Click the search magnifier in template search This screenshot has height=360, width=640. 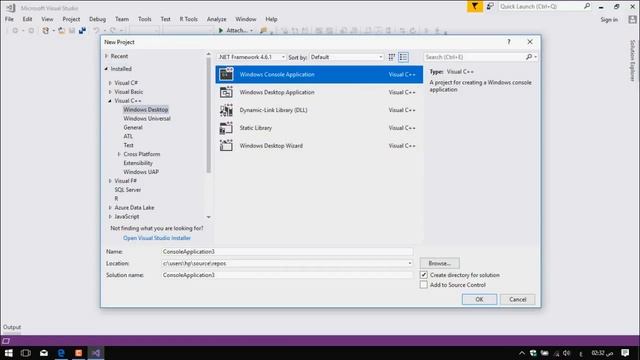529,57
